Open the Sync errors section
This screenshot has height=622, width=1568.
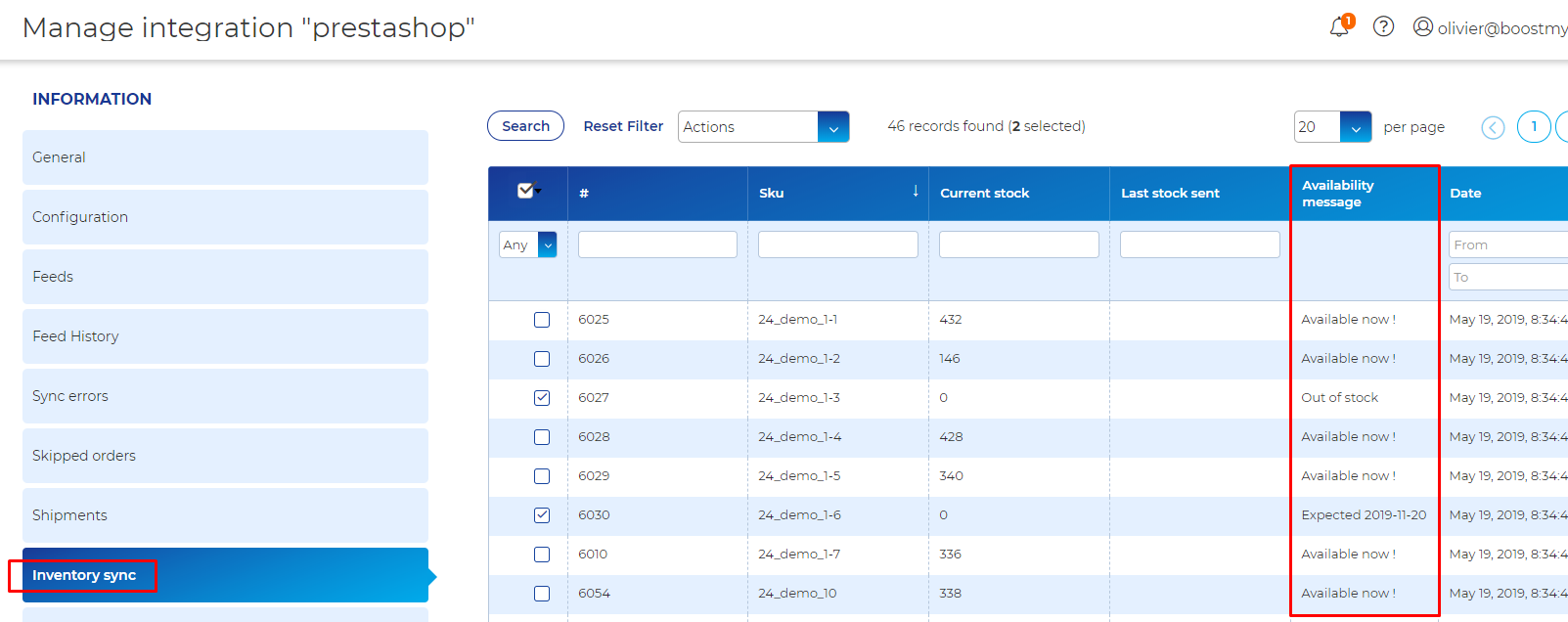click(x=225, y=396)
